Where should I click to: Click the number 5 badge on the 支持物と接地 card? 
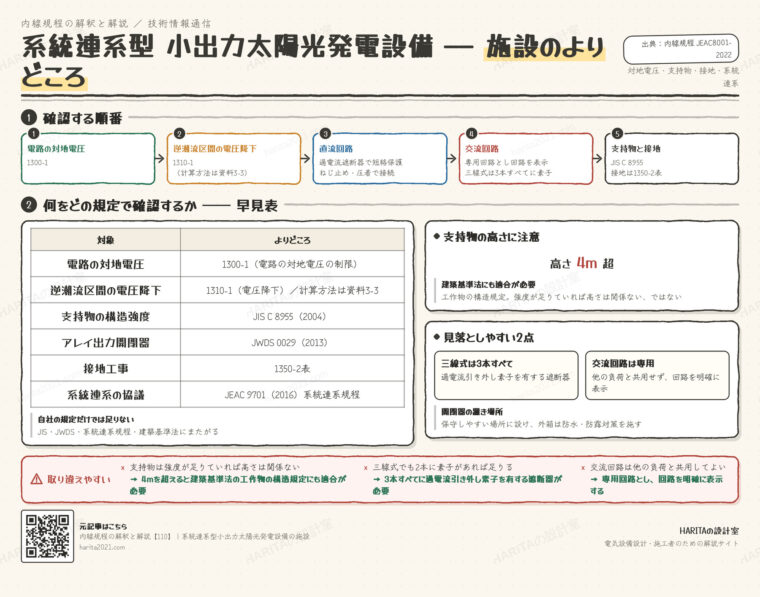coord(617,133)
